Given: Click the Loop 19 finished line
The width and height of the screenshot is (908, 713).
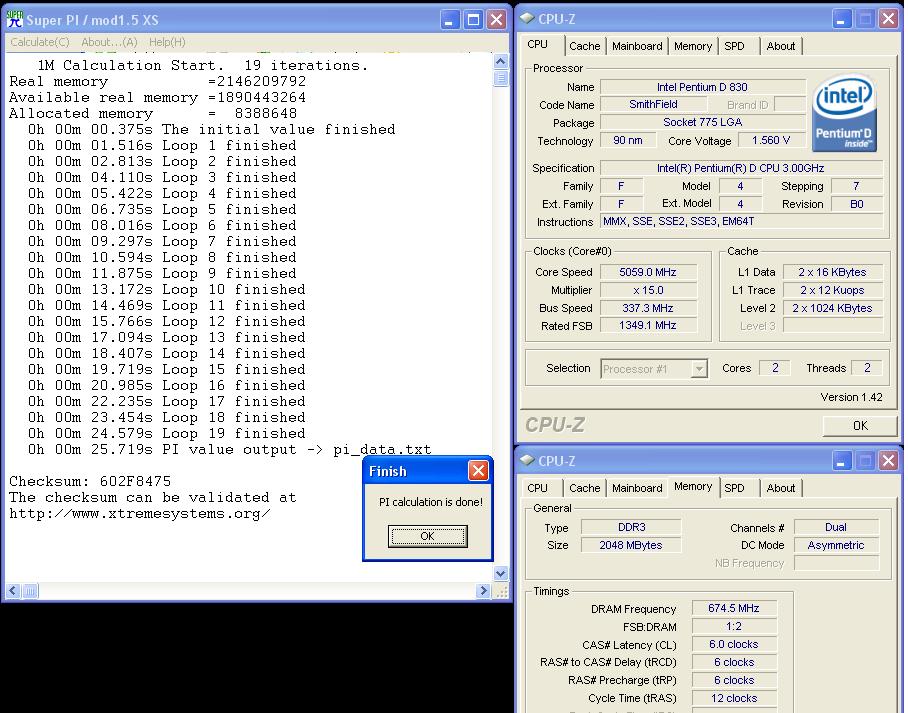Looking at the screenshot, I should coord(167,433).
